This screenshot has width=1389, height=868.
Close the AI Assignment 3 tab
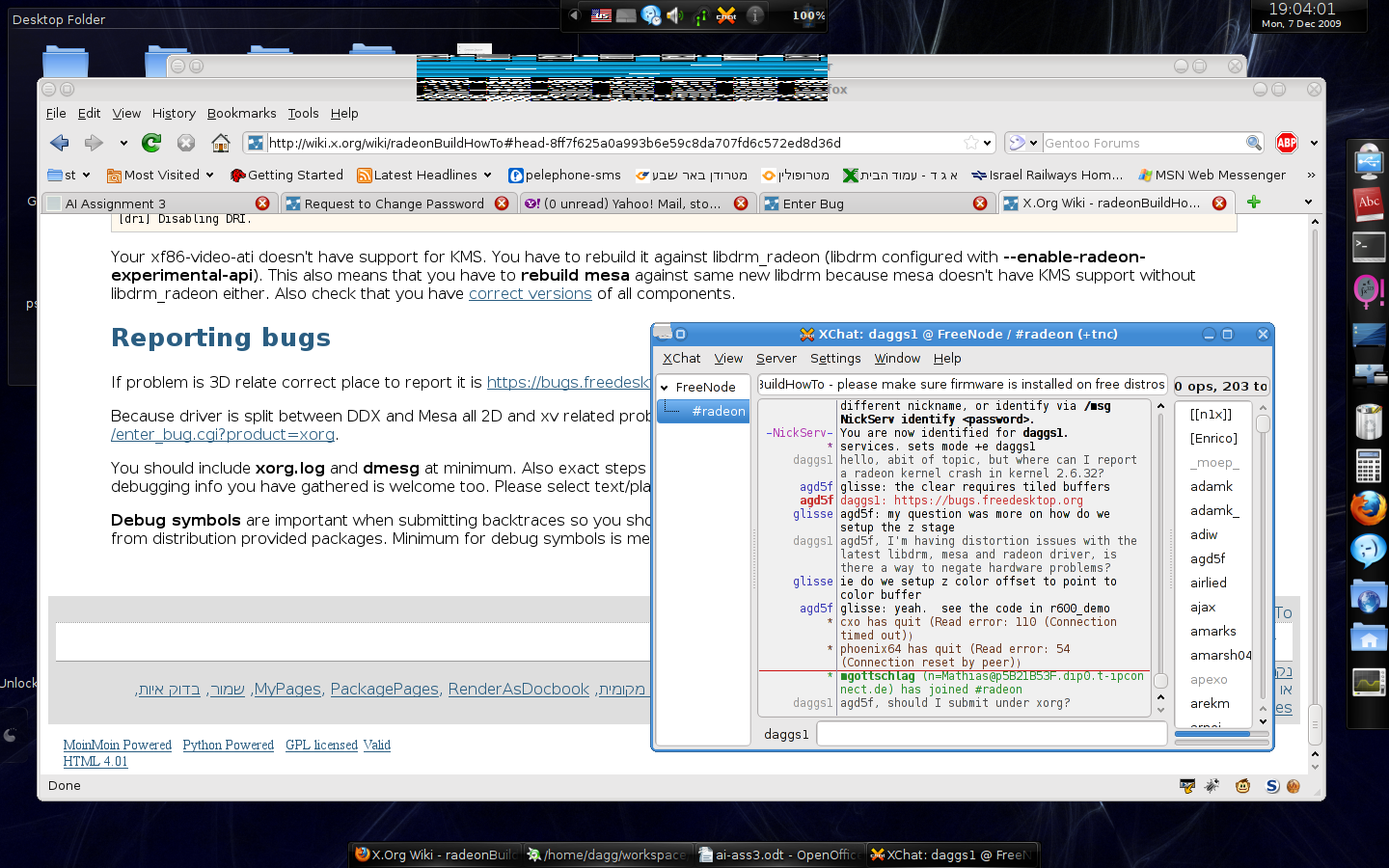coord(262,203)
